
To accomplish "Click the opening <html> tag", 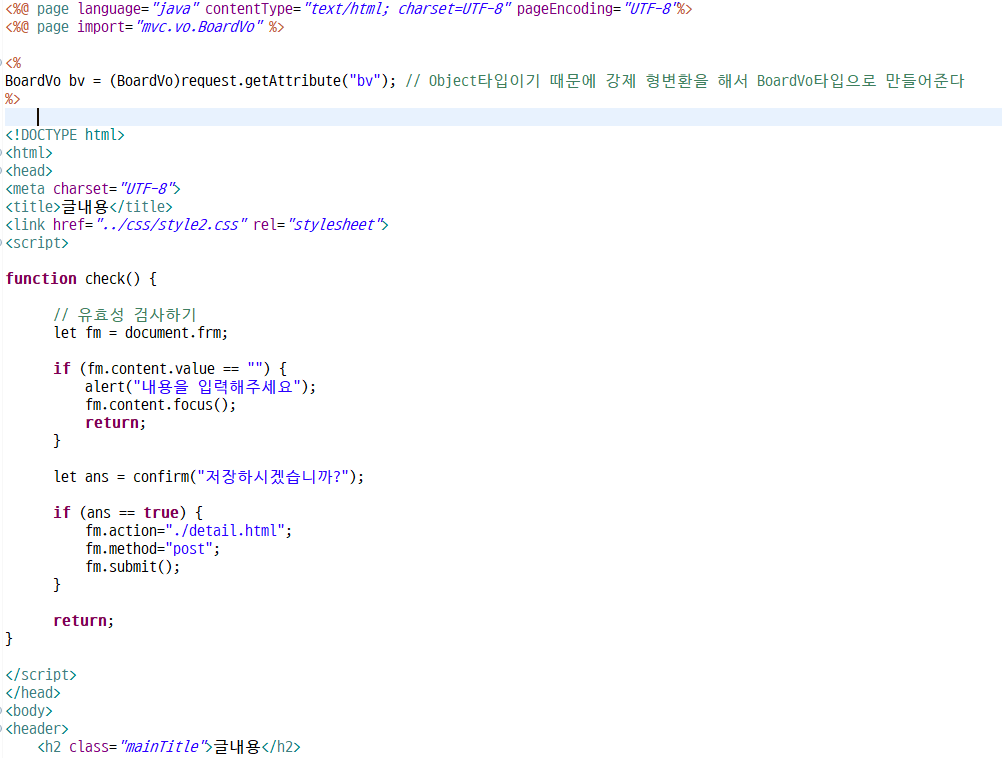I will (x=29, y=153).
